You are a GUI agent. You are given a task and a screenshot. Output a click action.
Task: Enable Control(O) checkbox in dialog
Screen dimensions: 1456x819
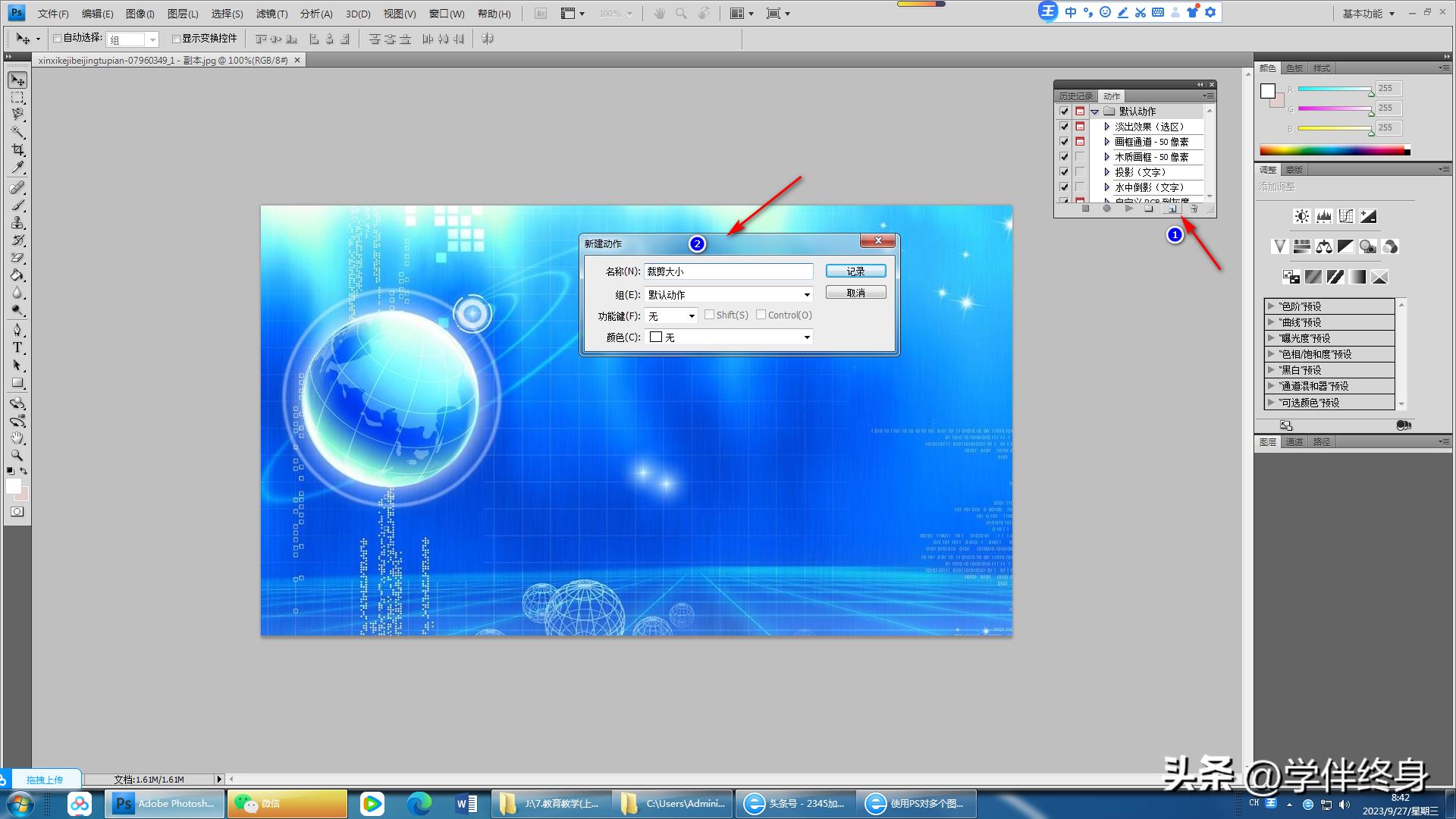point(761,315)
